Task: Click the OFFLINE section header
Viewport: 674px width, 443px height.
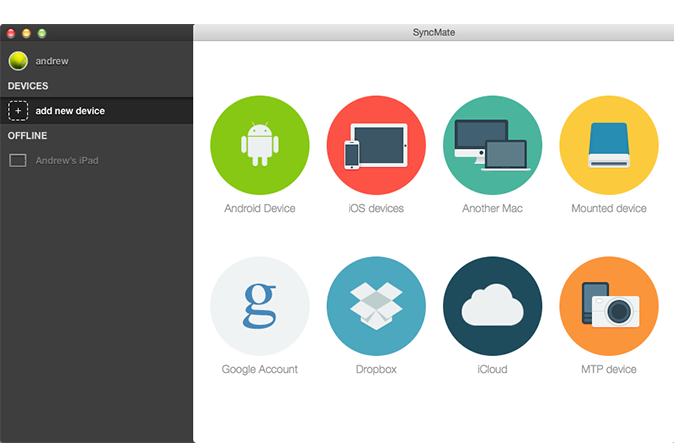Action: tap(28, 136)
